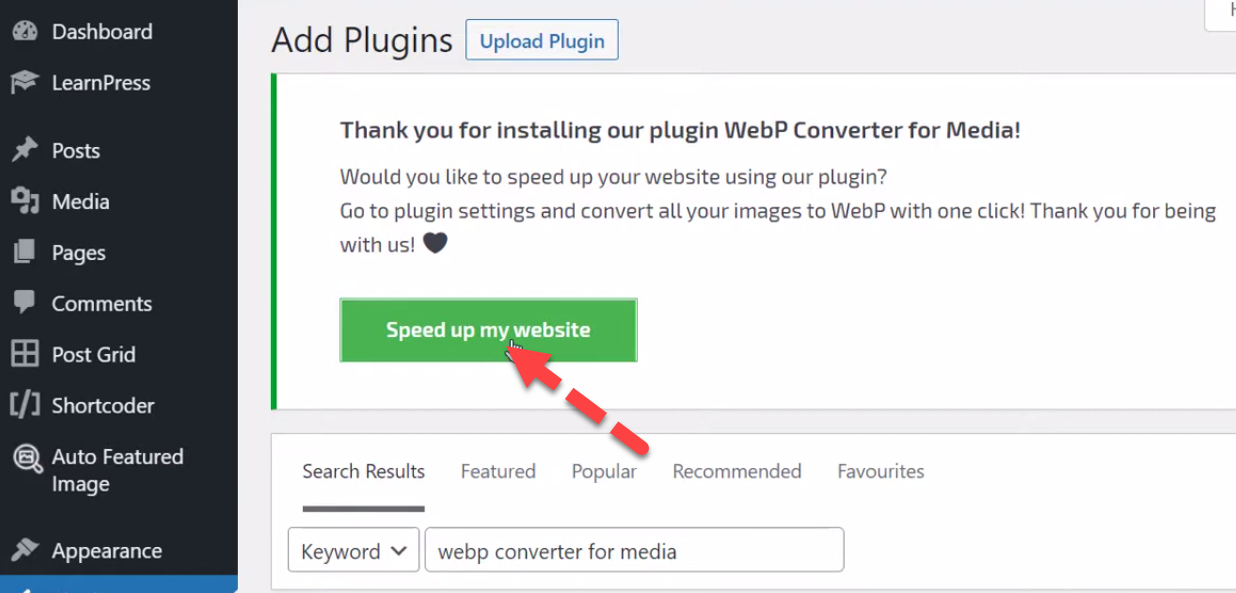Open the Recommended plugins tab
Viewport: 1236px width, 593px height.
tap(737, 471)
